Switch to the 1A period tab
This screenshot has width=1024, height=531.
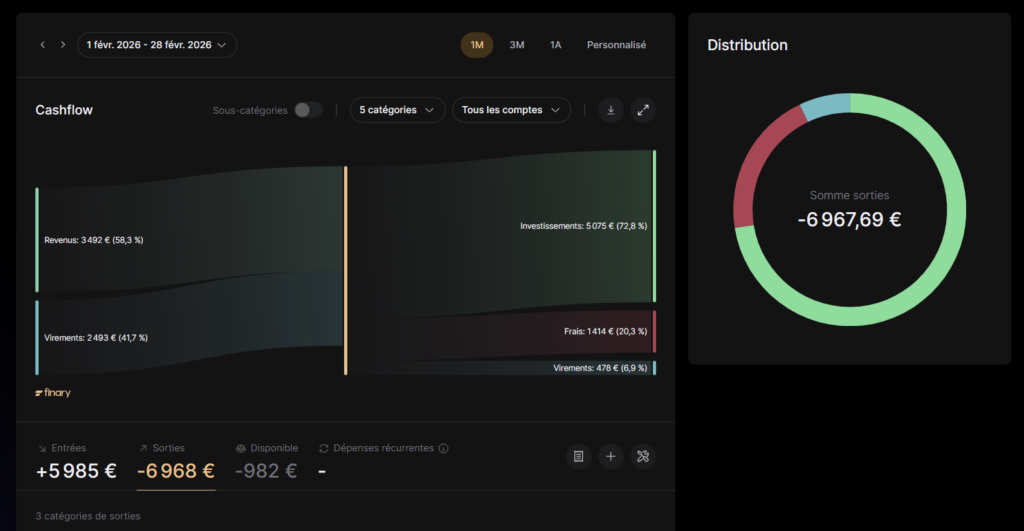pyautogui.click(x=555, y=45)
